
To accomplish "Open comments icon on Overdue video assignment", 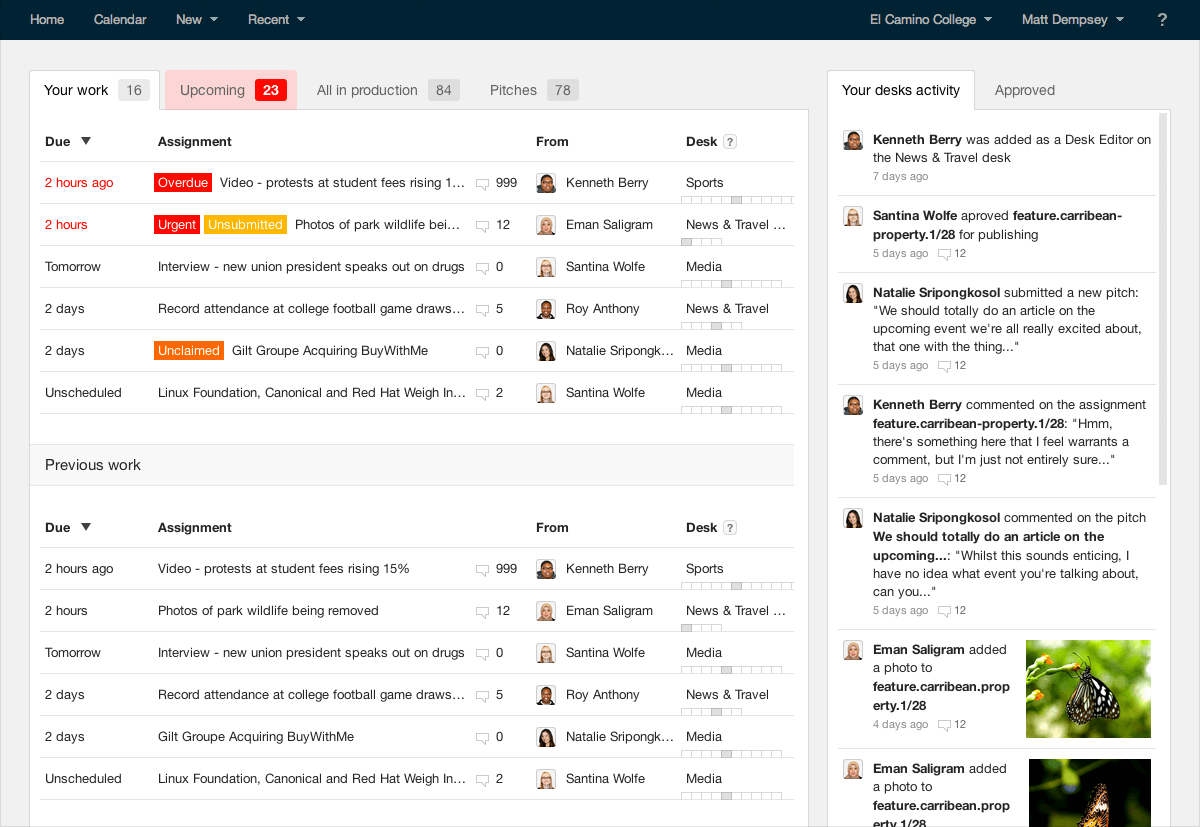I will (483, 184).
